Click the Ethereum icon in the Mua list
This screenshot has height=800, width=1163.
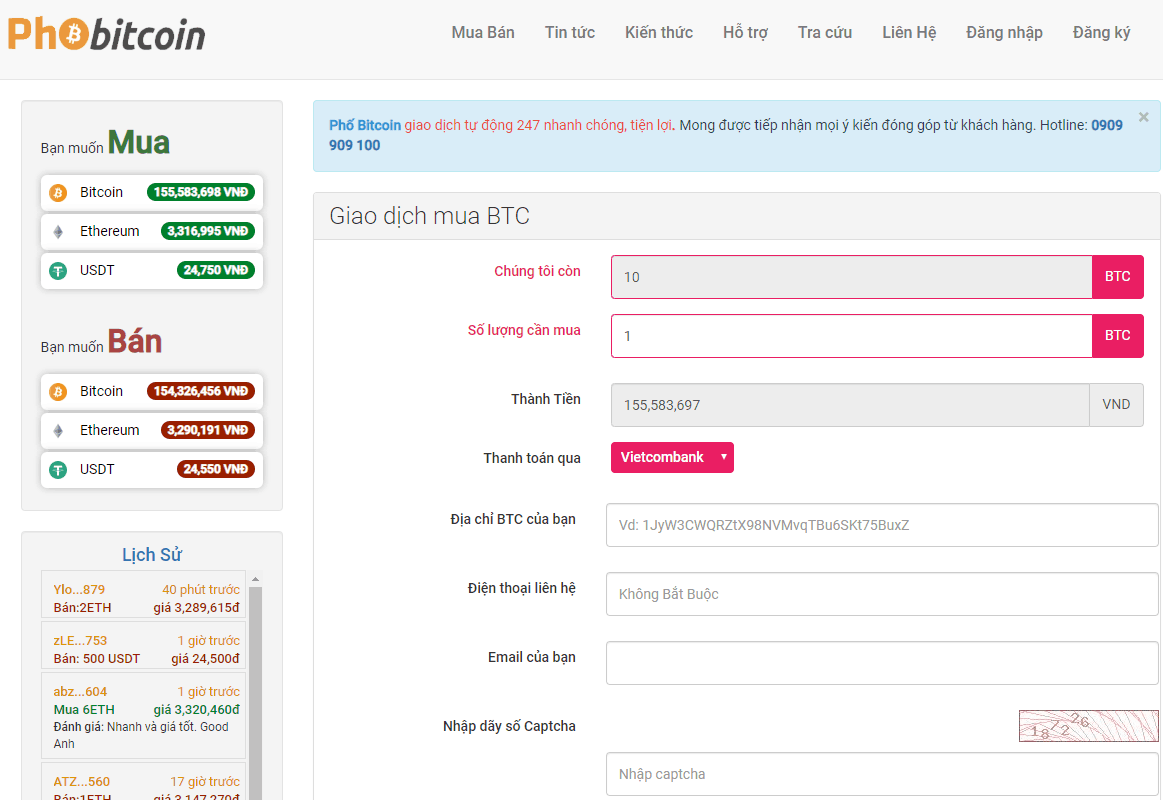(x=58, y=232)
